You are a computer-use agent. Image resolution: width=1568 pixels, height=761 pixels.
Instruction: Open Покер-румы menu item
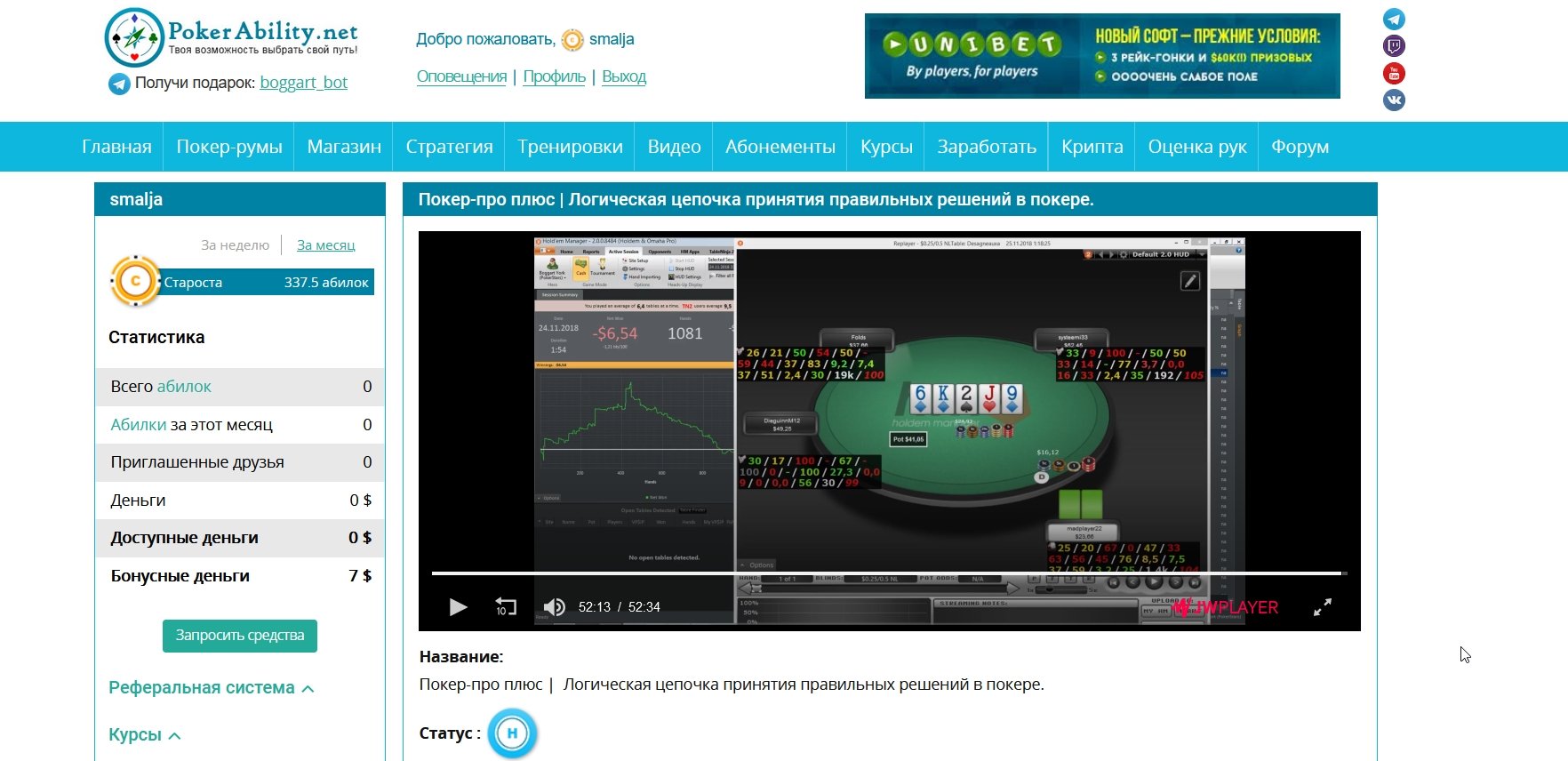coord(229,147)
